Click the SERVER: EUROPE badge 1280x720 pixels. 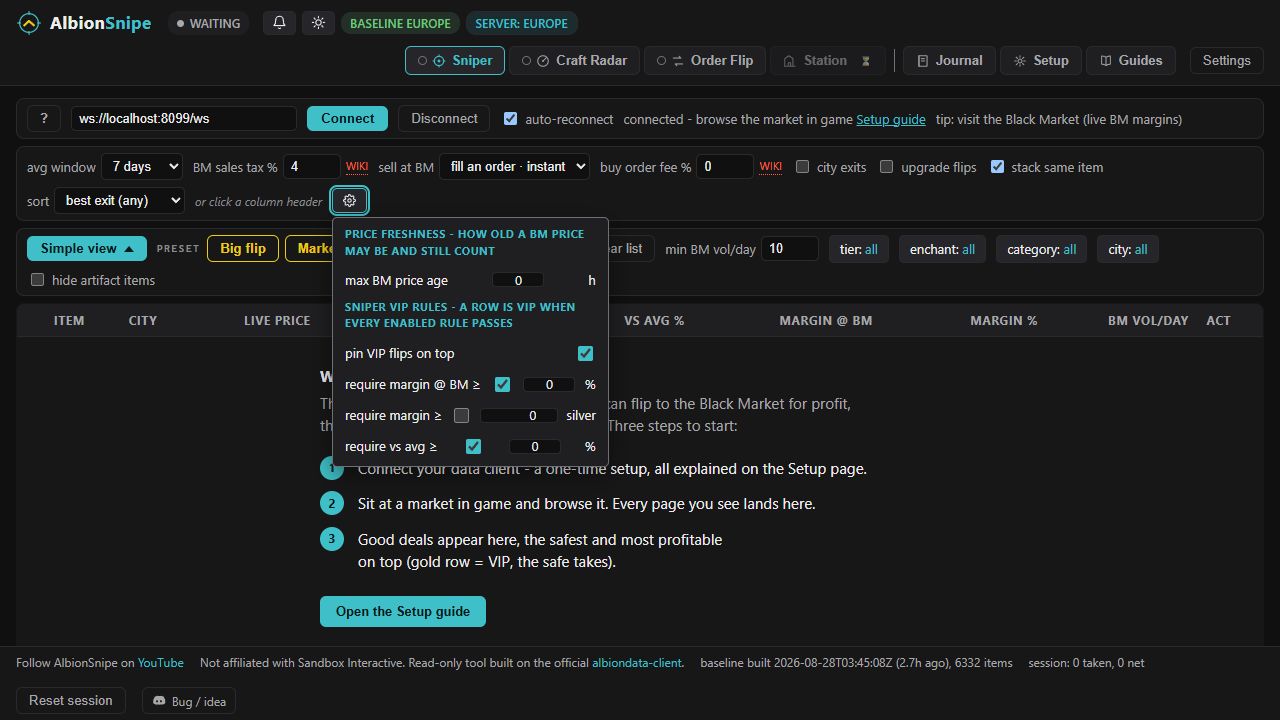tap(521, 23)
